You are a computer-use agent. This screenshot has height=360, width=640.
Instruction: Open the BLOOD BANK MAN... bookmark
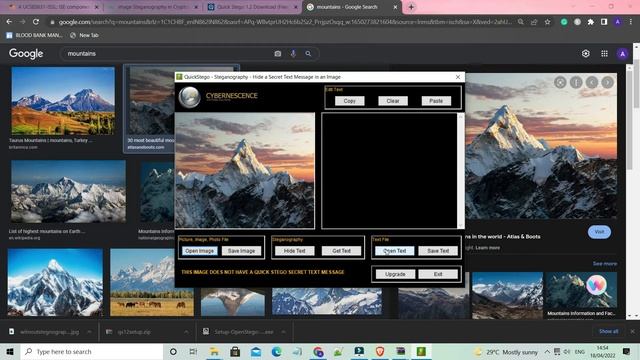[34, 36]
